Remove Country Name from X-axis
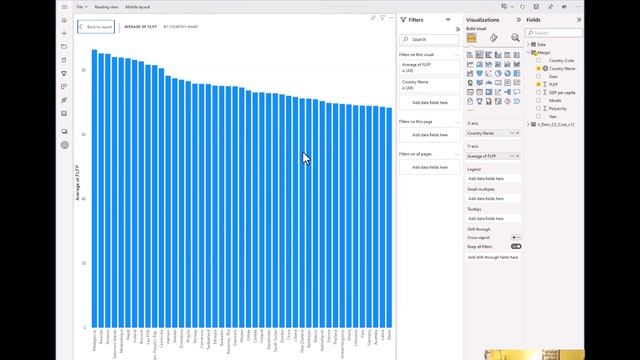The width and height of the screenshot is (640, 360). tap(518, 133)
